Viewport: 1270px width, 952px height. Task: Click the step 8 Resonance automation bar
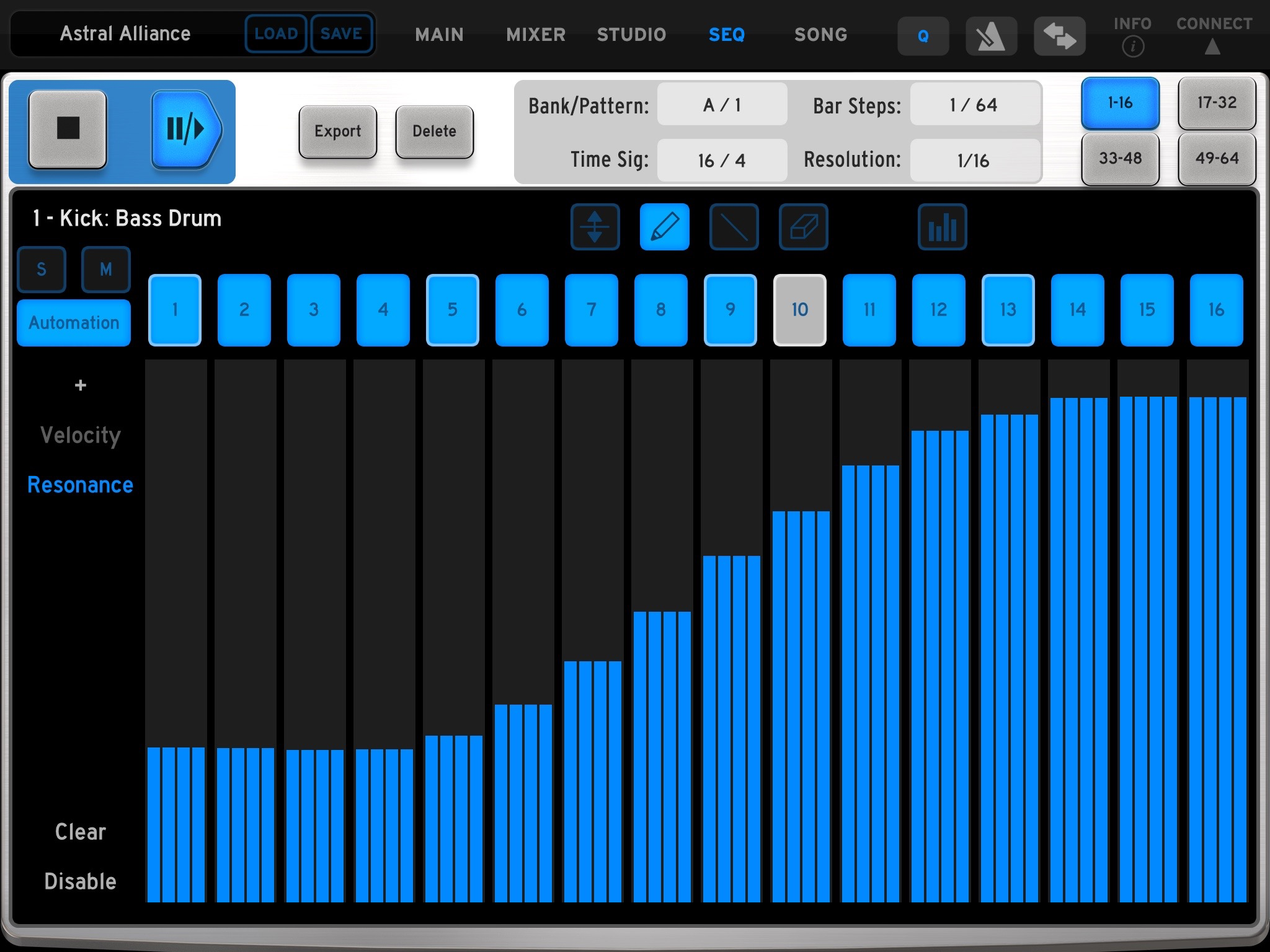pyautogui.click(x=661, y=756)
